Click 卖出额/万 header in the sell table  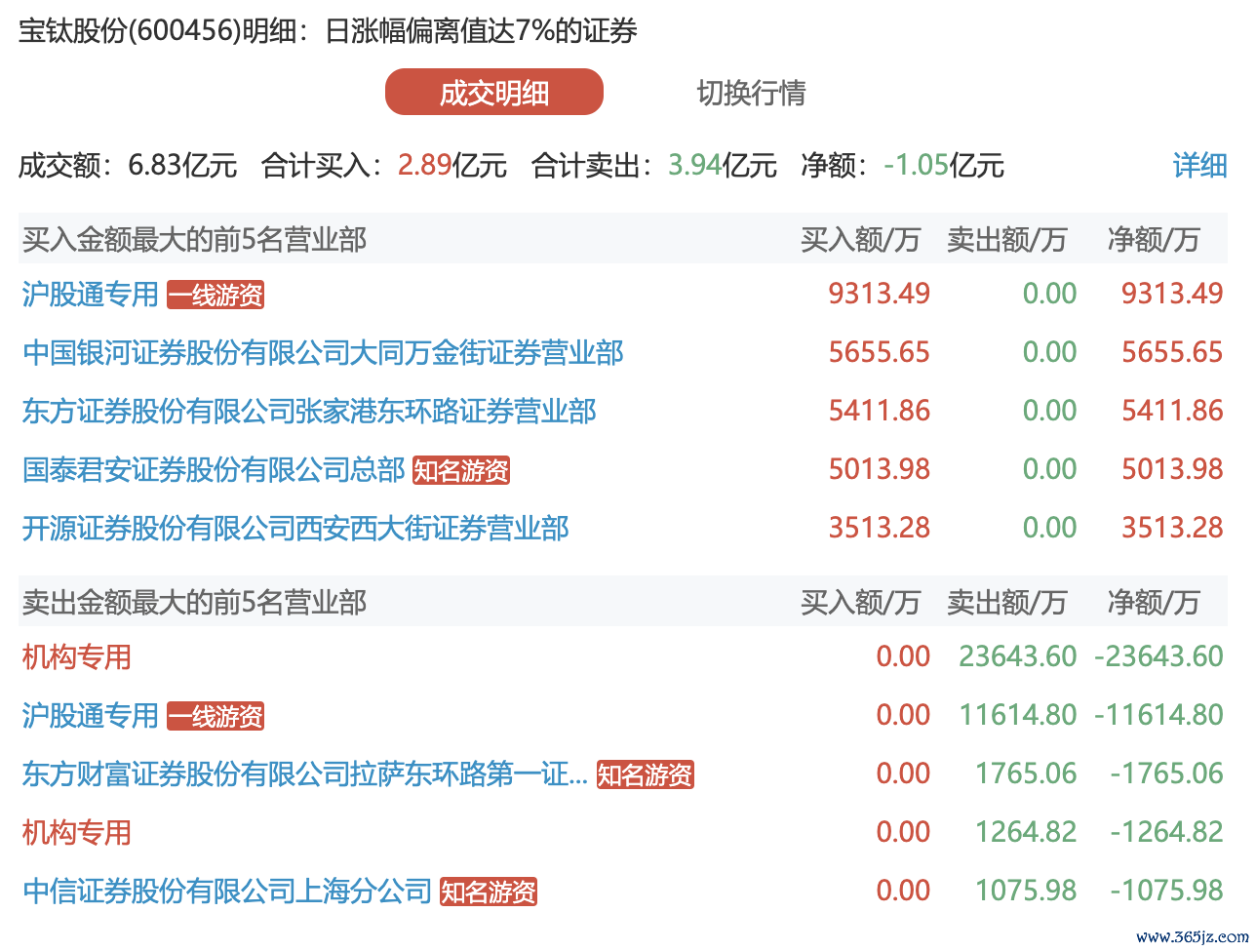(1007, 603)
